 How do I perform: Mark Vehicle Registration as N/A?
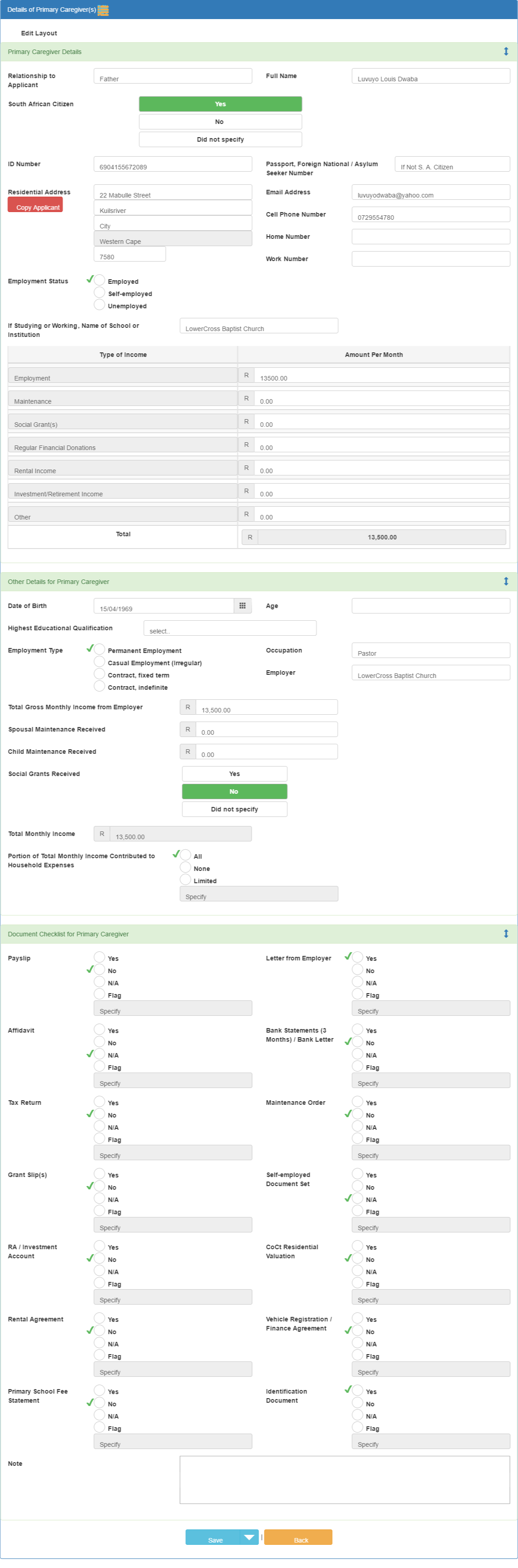click(358, 1342)
